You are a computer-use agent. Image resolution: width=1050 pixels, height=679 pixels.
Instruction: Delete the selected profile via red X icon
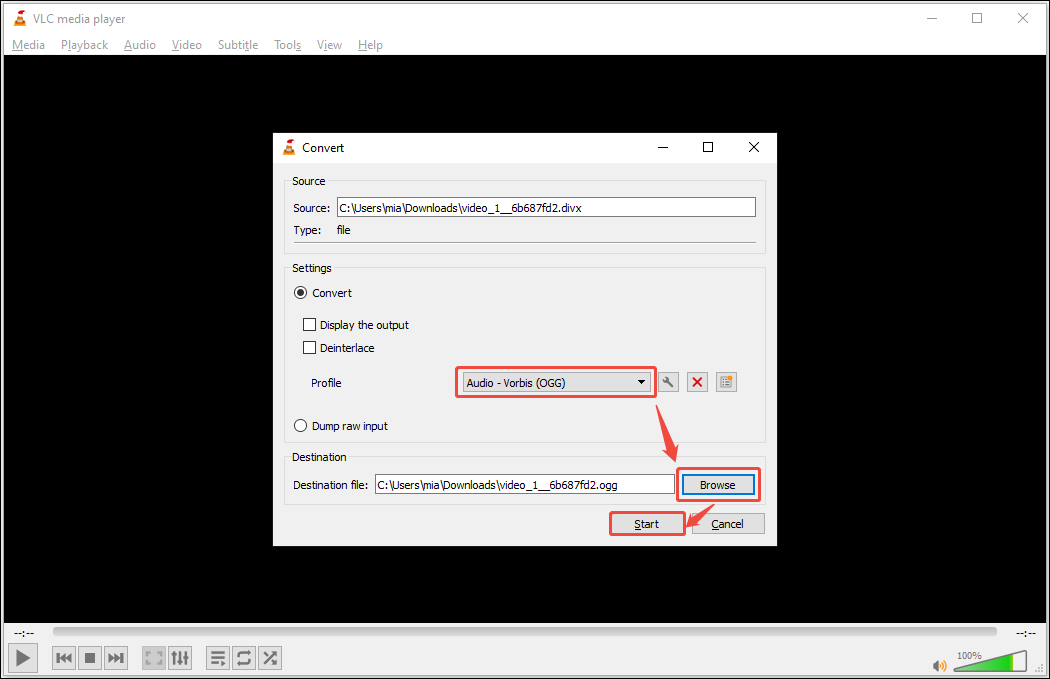click(x=697, y=382)
